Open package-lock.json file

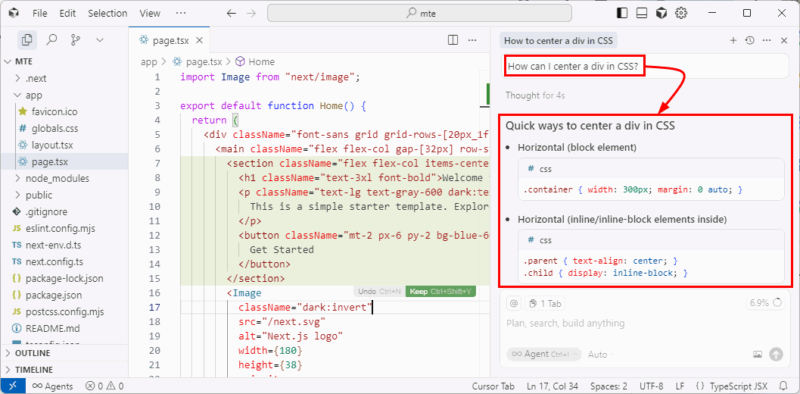point(64,278)
